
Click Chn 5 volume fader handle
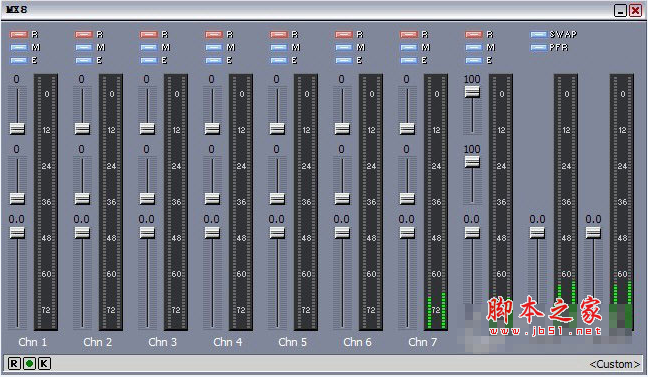(x=277, y=233)
